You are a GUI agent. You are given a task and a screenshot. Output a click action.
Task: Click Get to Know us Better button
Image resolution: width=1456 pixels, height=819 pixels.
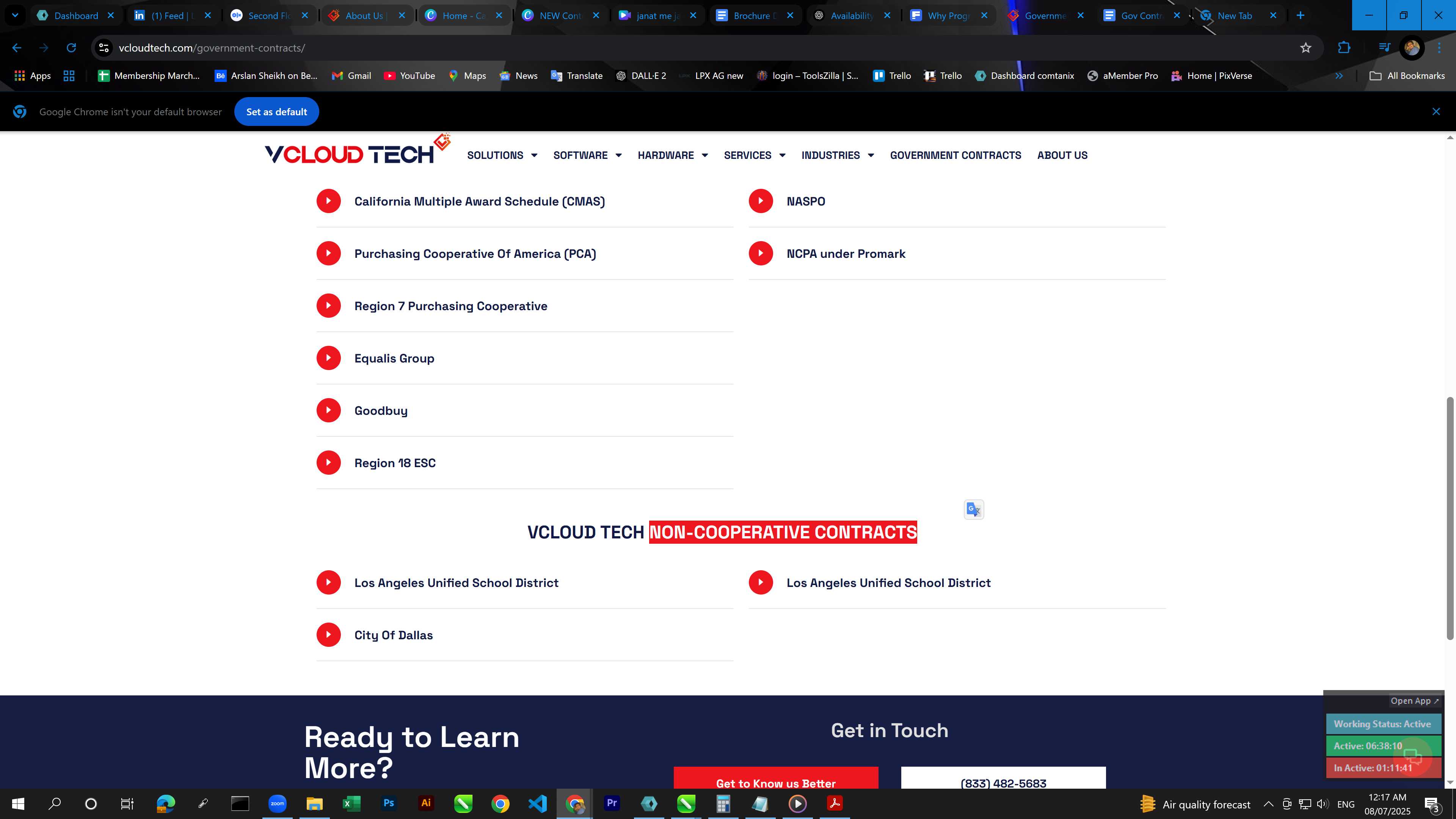[x=775, y=778]
